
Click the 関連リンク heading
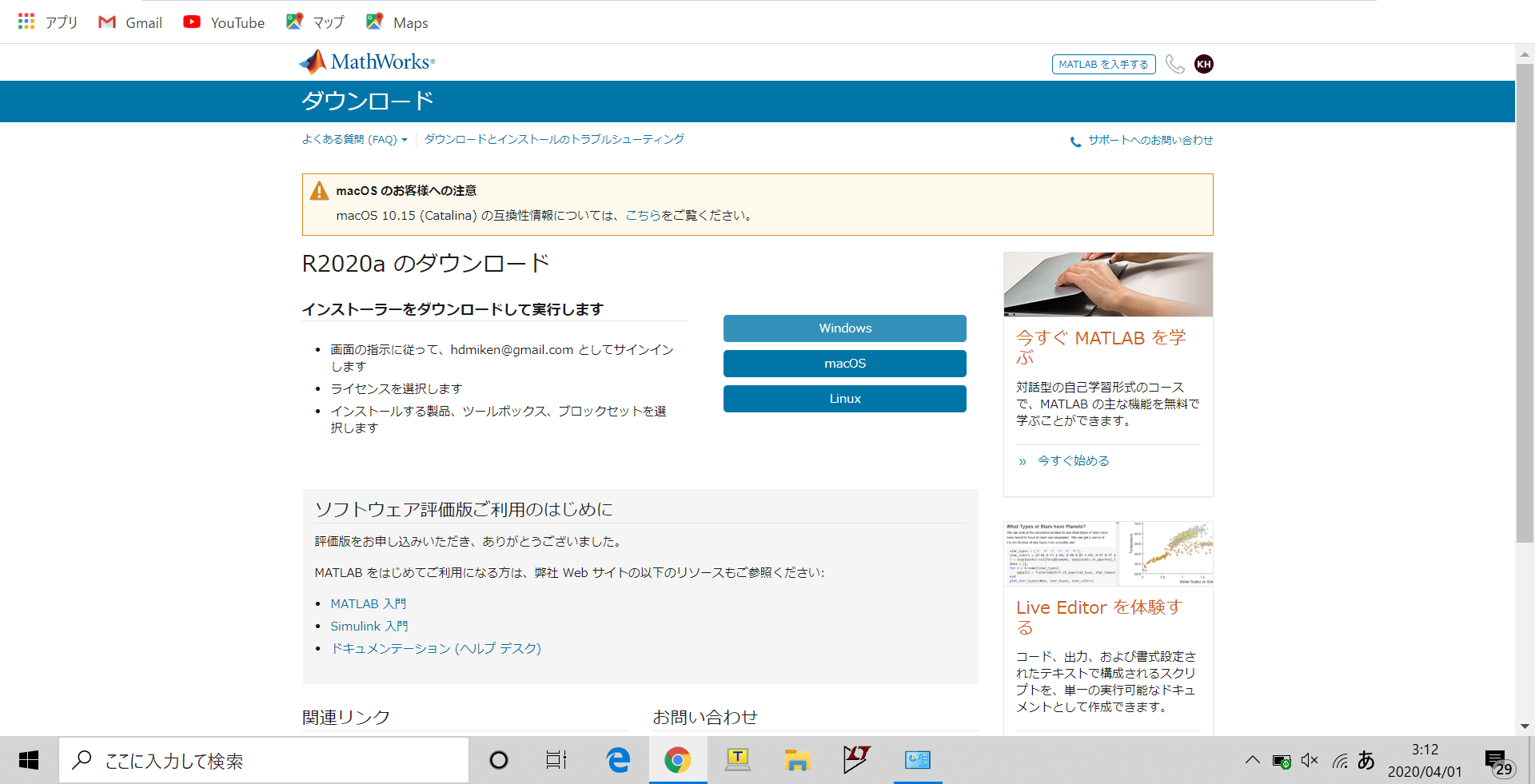click(346, 718)
